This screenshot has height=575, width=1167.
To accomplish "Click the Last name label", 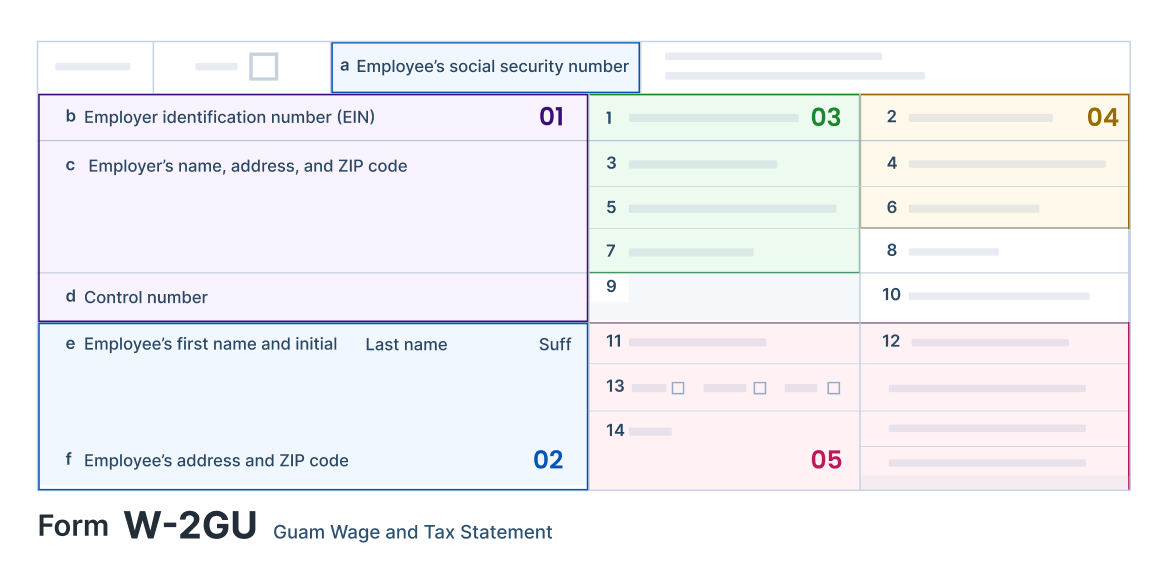I will (406, 344).
